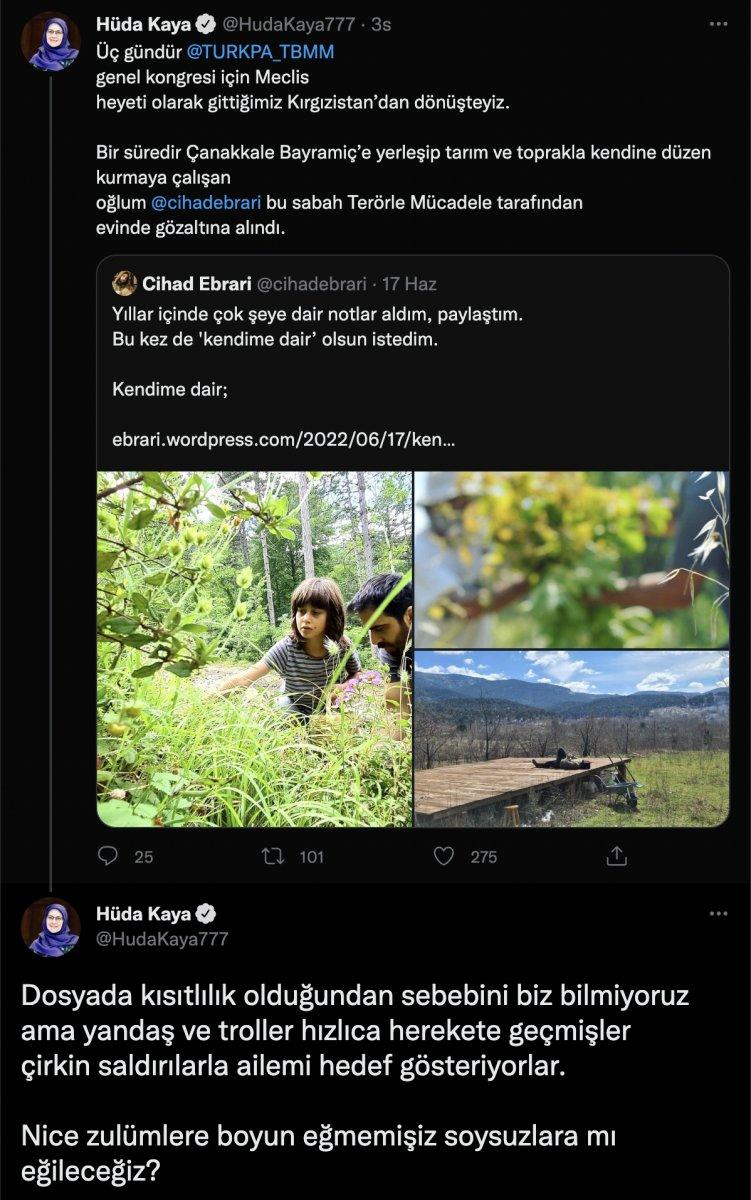The height and width of the screenshot is (1200, 751).
Task: Click the @HudaKaya777 handle in second tweet
Action: coord(162,939)
